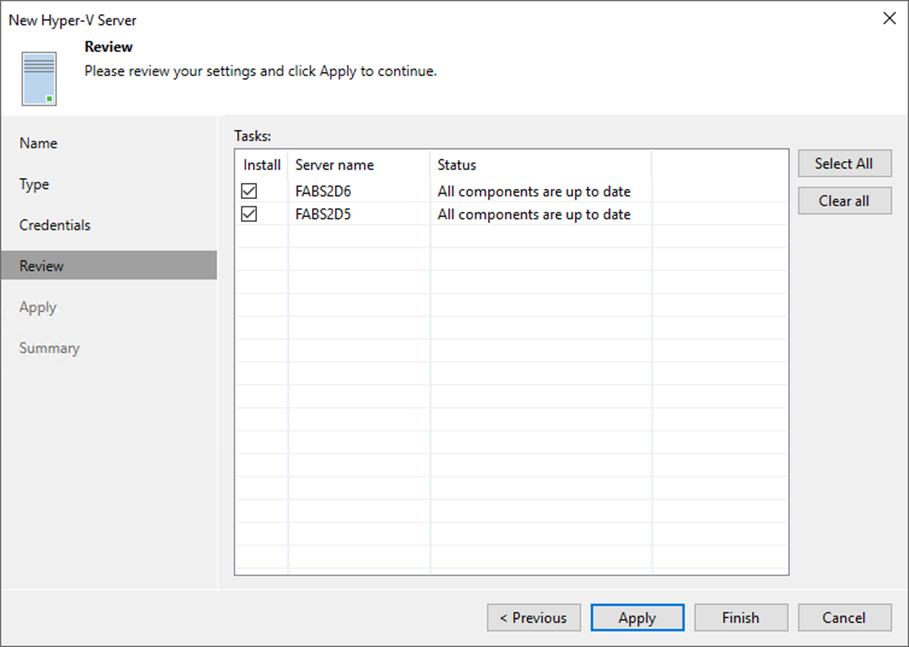Go back with the Previous button
The height and width of the screenshot is (647, 909).
click(x=533, y=617)
